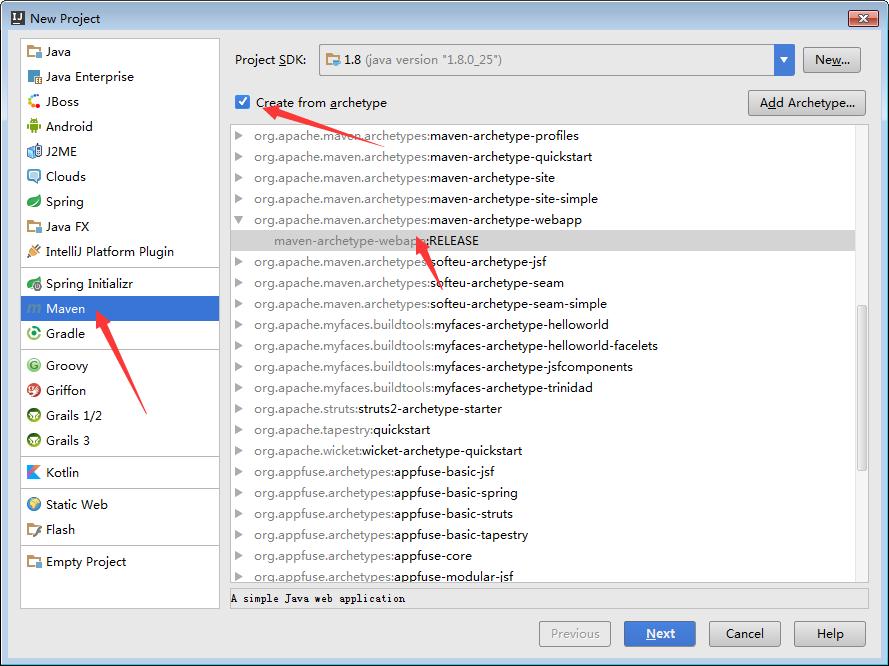Screen dimensions: 889x666
Task: Select the Spring leaf icon
Action: pos(34,201)
